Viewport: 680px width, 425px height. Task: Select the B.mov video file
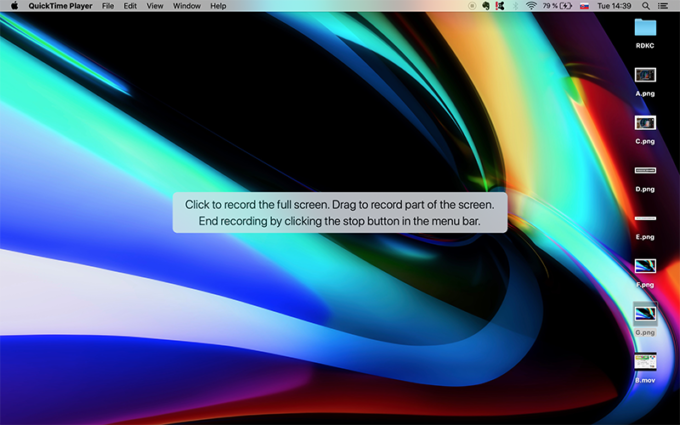point(645,361)
